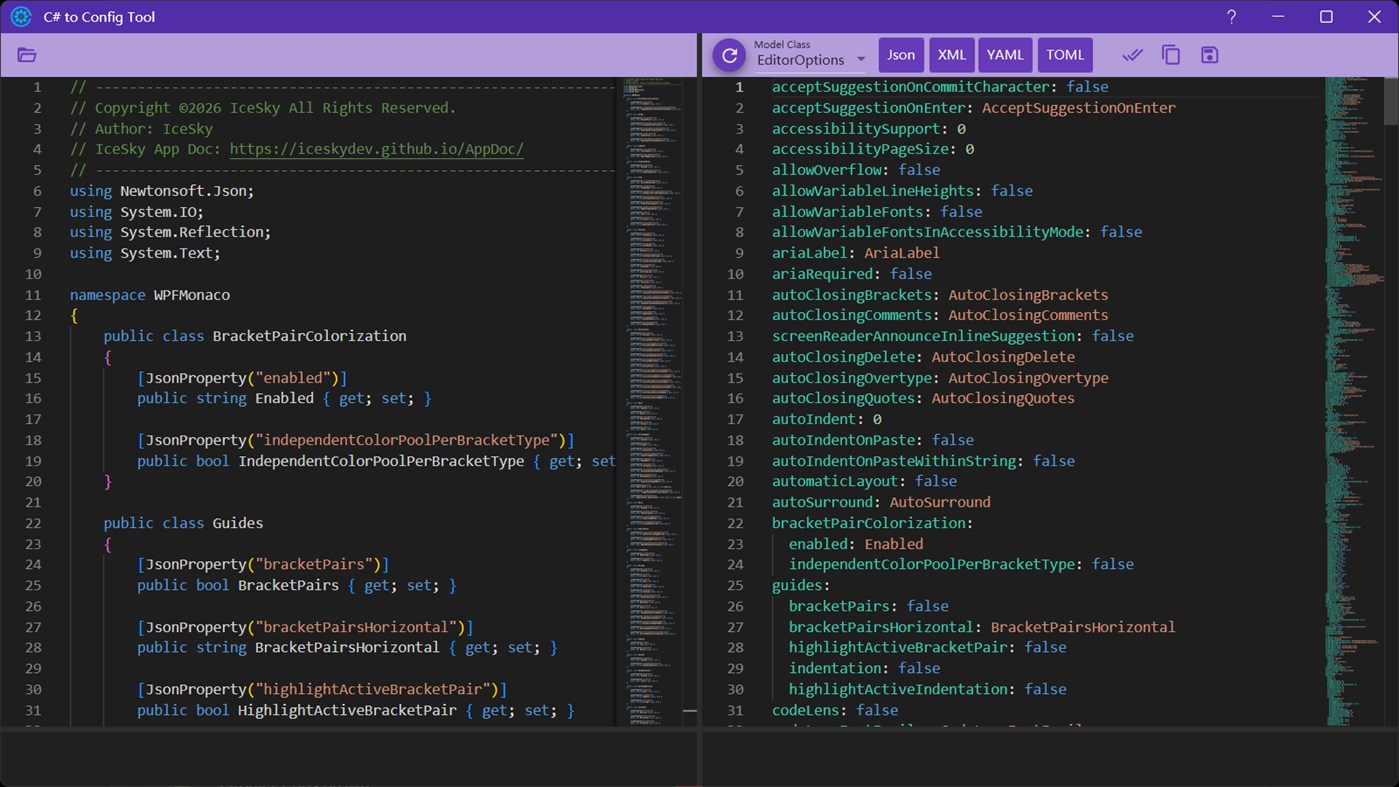
Task: Click 'public bool HighlightActiveBracketPair' line
Action: [356, 710]
